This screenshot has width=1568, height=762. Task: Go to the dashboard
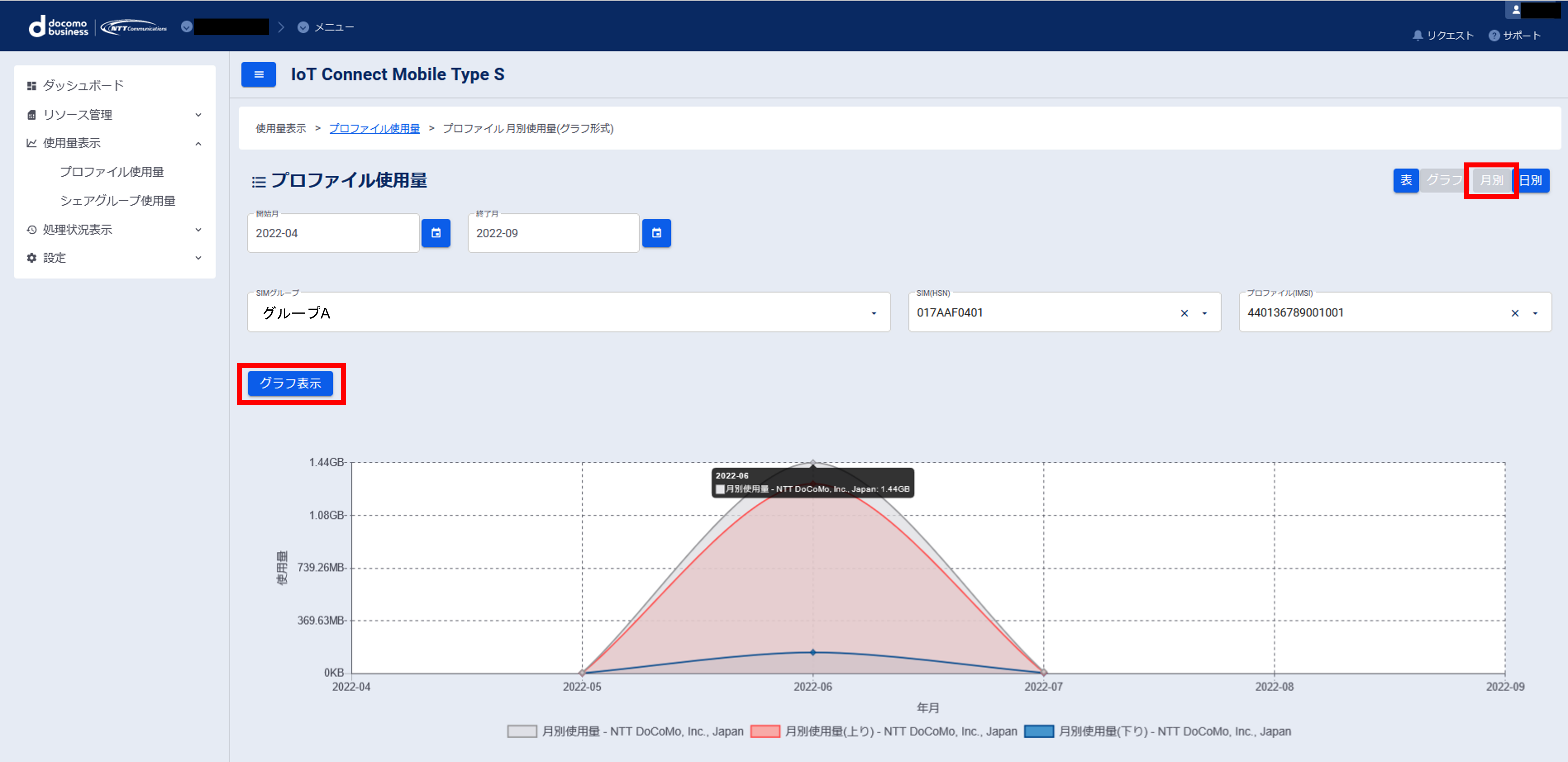[x=83, y=86]
